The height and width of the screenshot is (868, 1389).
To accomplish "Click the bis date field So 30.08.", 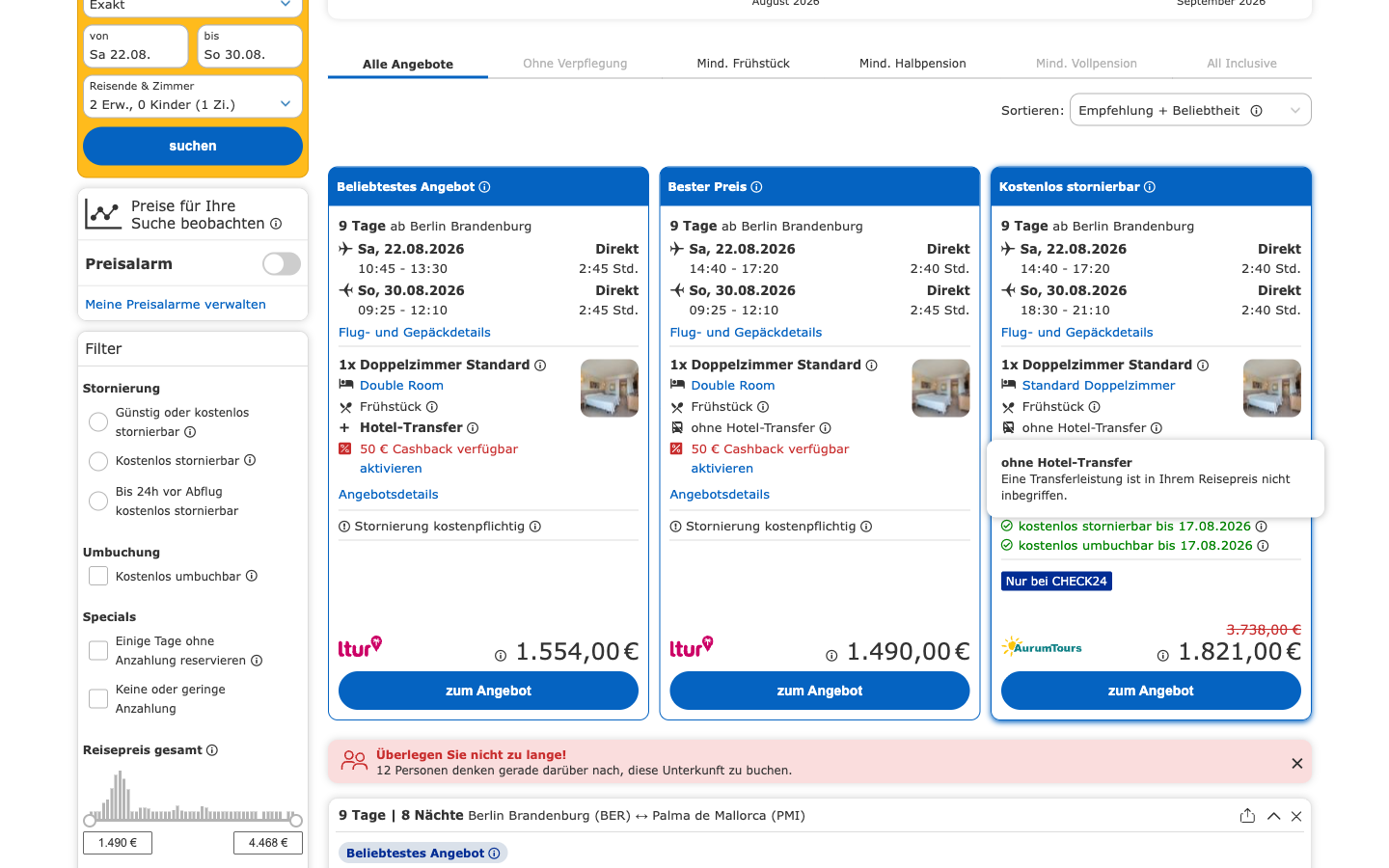I will point(250,46).
